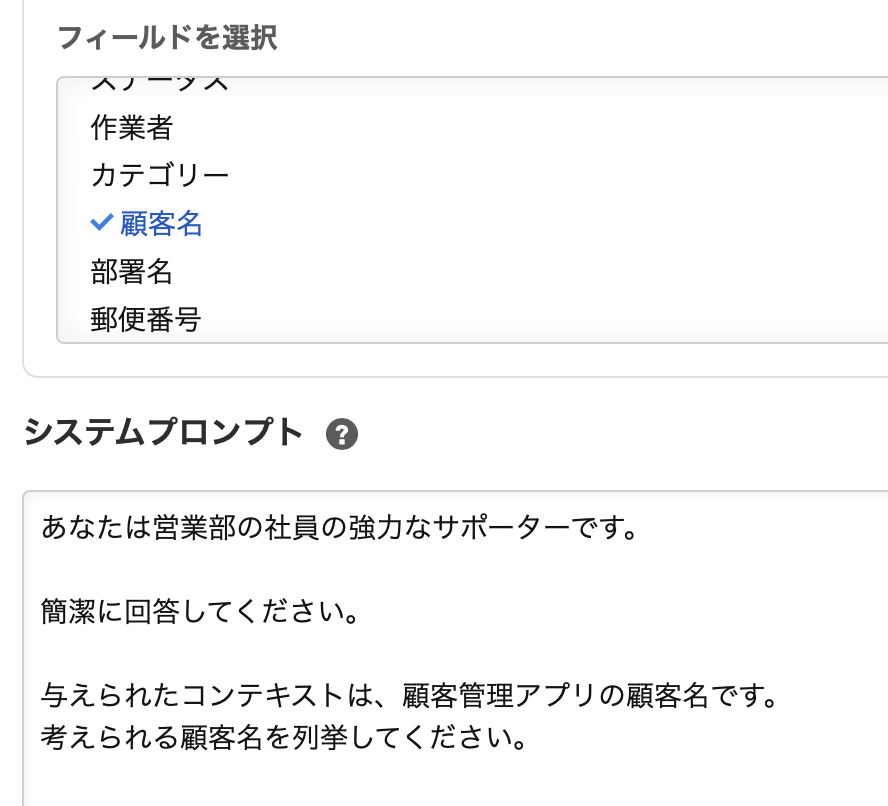
Task: Click the blank line under the first prompt sentence
Action: (300, 569)
